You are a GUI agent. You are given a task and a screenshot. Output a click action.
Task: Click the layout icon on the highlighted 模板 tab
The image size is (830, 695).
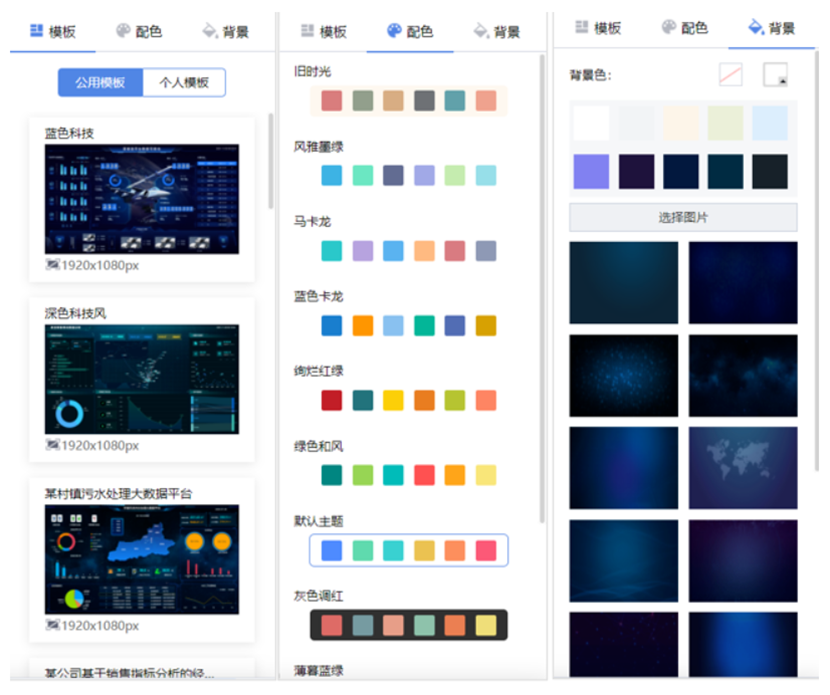(37, 31)
